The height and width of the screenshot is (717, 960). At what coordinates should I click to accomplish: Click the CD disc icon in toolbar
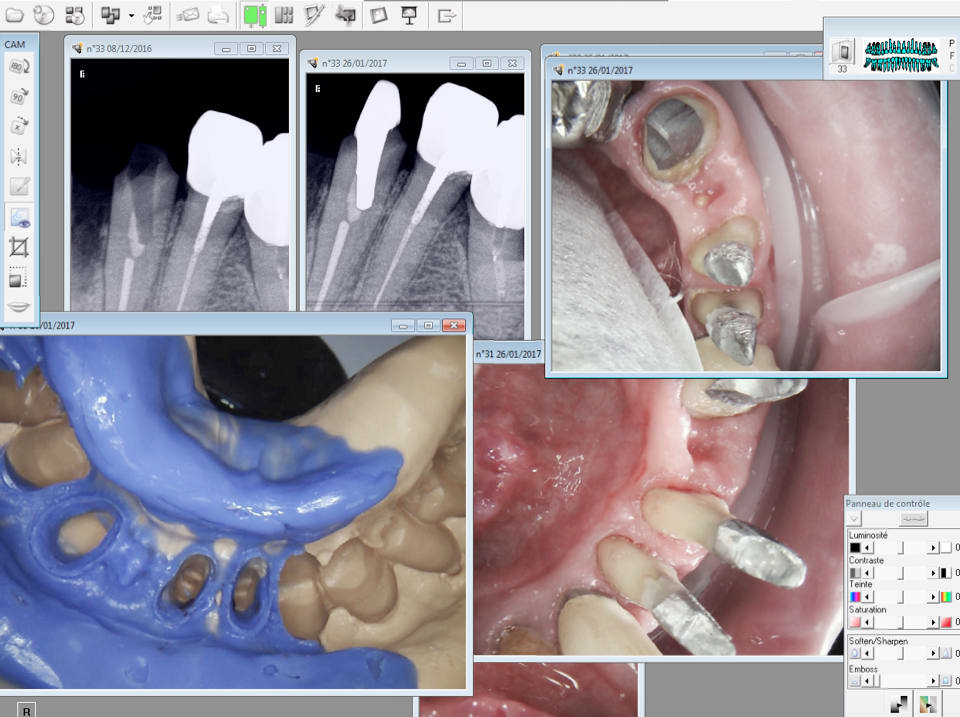point(43,15)
